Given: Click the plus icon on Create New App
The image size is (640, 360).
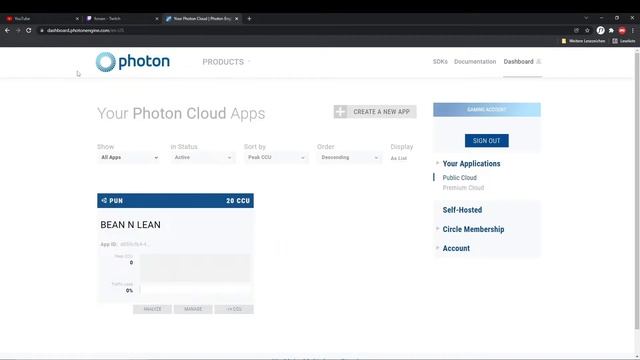Looking at the screenshot, I should (340, 112).
